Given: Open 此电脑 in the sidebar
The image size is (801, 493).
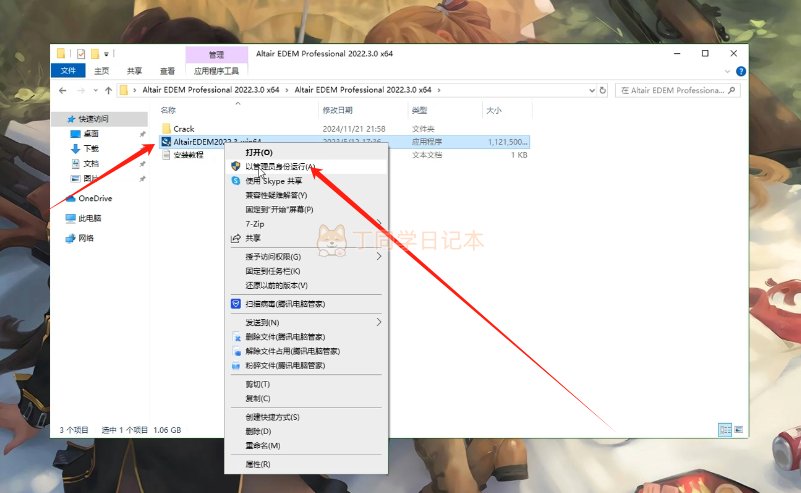Looking at the screenshot, I should 90,218.
